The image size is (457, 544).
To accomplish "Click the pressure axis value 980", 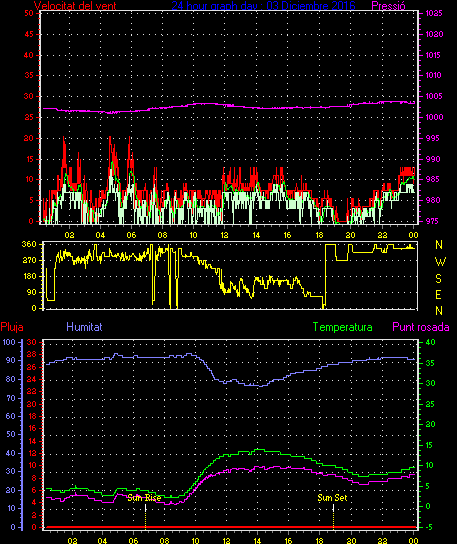I will [432, 200].
